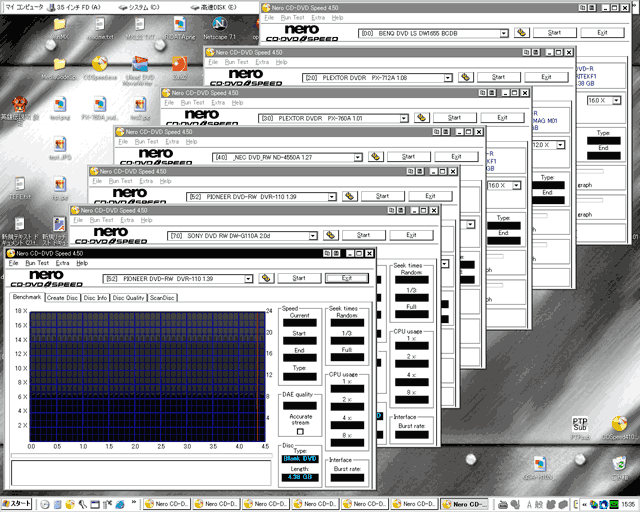The width and height of the screenshot is (640, 512).
Task: Switch to the ScanDisc tab
Action: click(x=162, y=298)
